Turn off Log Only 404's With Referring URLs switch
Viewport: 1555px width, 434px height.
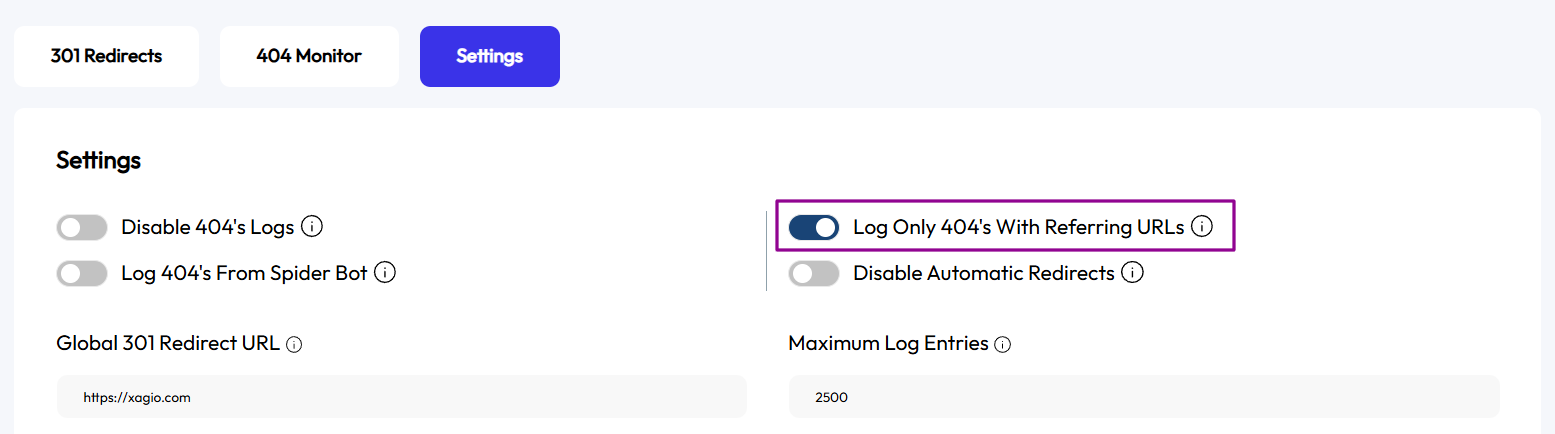pyautogui.click(x=814, y=228)
